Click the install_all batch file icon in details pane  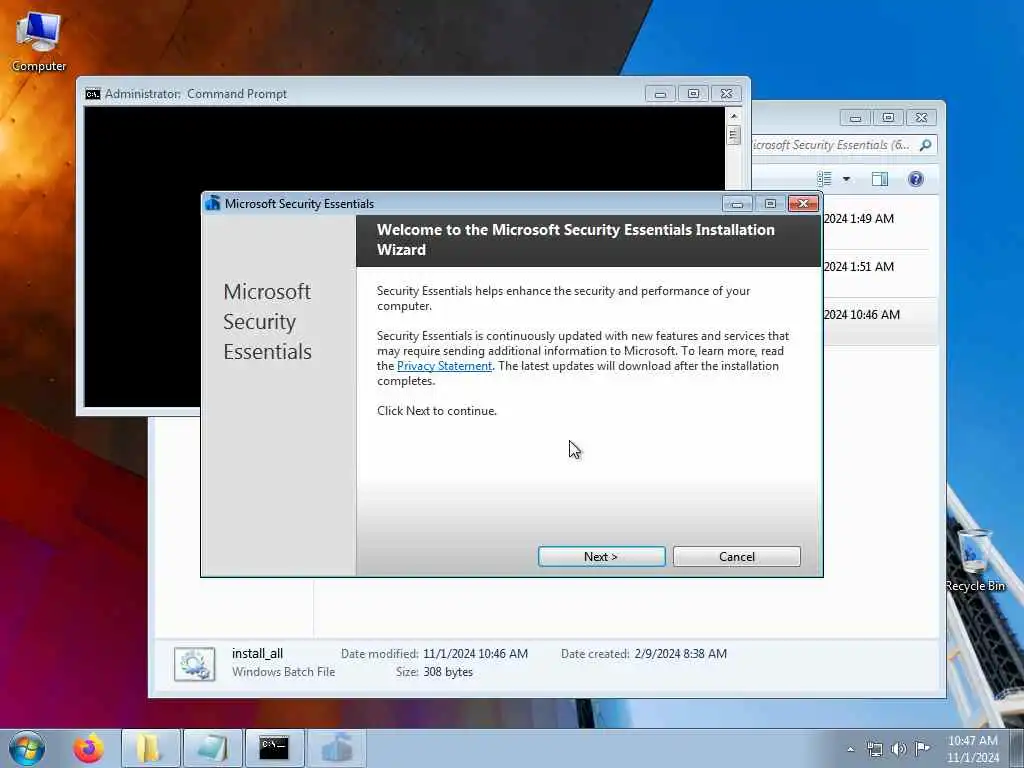195,664
